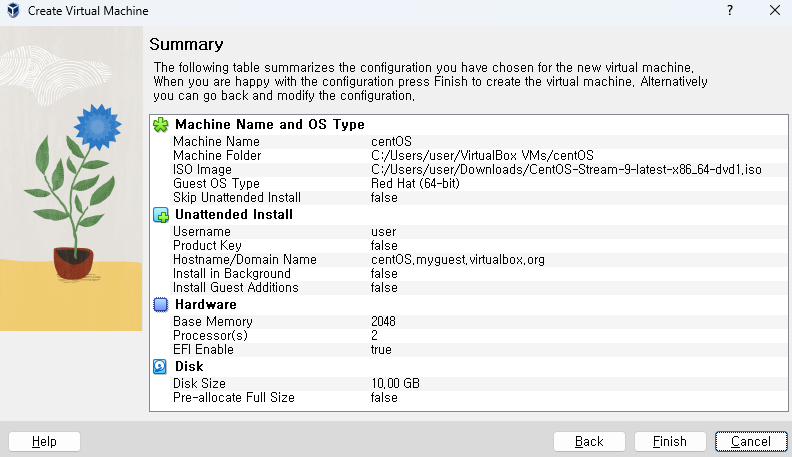Screen dimensions: 792x457
Task: Click the VirtualBox logo in title bar
Action: [x=13, y=10]
